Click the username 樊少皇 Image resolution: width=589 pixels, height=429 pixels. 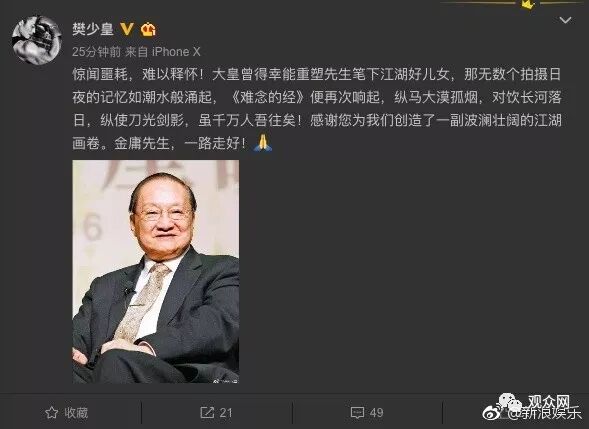[x=93, y=29]
